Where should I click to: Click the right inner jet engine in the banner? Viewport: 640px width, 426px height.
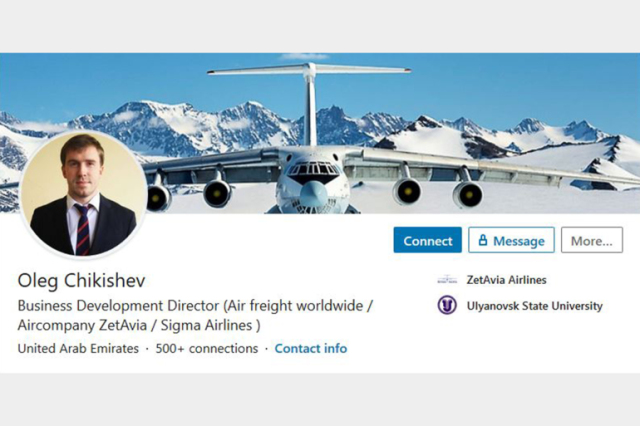407,191
